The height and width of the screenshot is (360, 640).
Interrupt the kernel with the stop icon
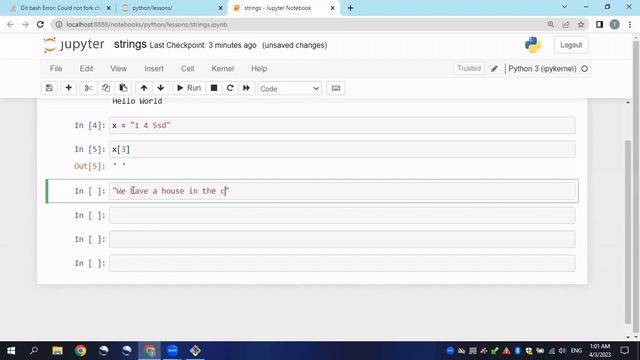click(x=213, y=88)
